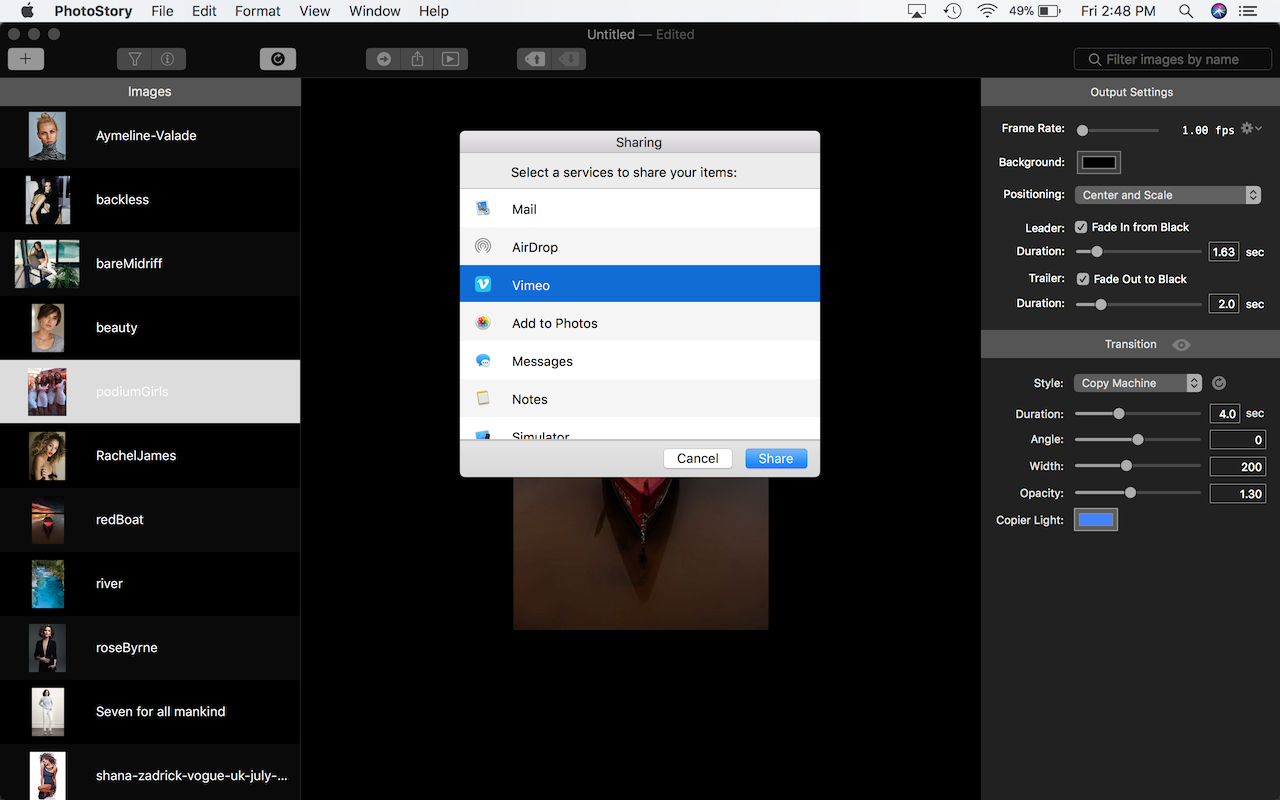This screenshot has width=1280, height=800.
Task: Open the Positioning Center and Scale dropdown
Action: click(x=1167, y=195)
